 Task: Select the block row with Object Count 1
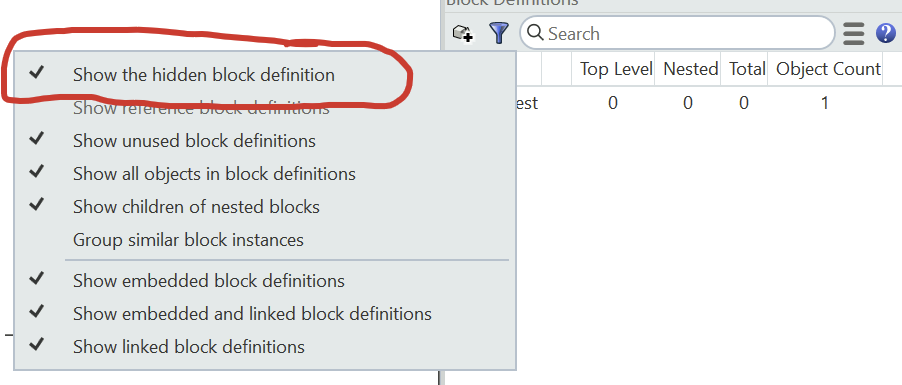coord(673,104)
